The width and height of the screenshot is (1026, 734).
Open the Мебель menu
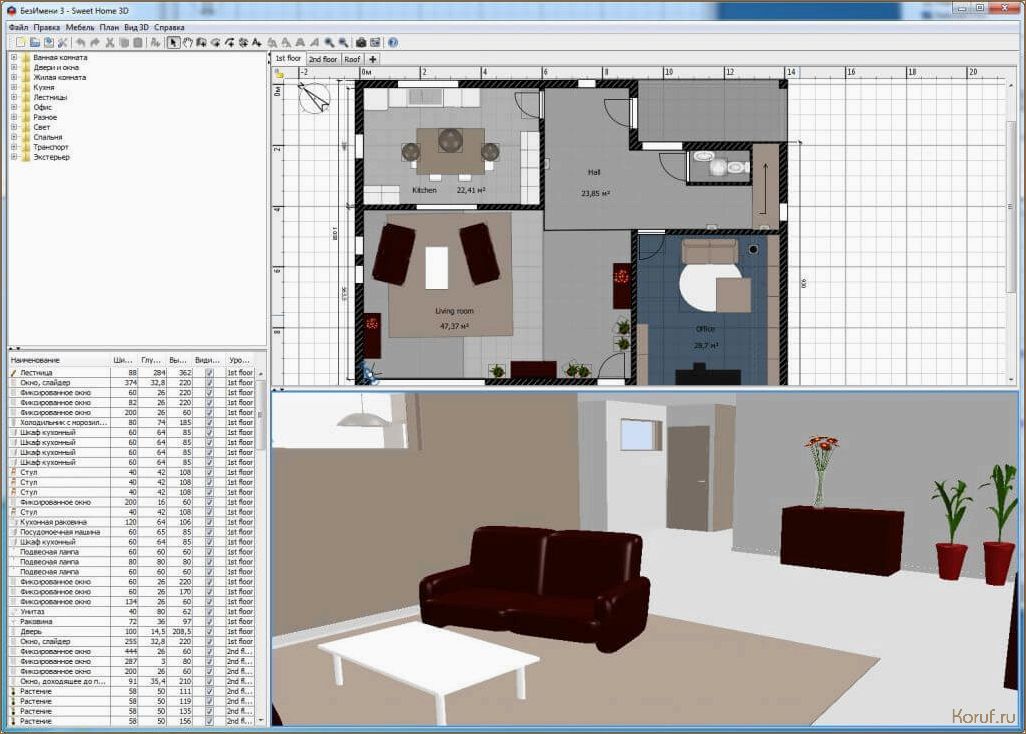point(80,27)
